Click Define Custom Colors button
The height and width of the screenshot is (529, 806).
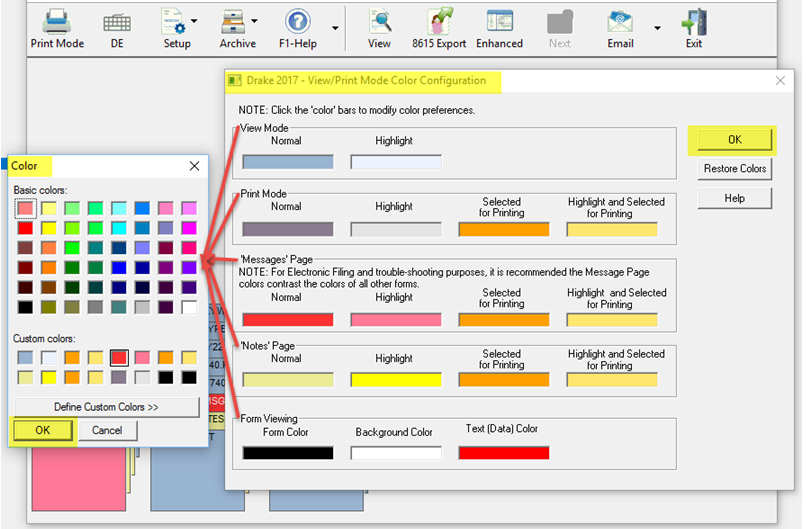coord(106,407)
